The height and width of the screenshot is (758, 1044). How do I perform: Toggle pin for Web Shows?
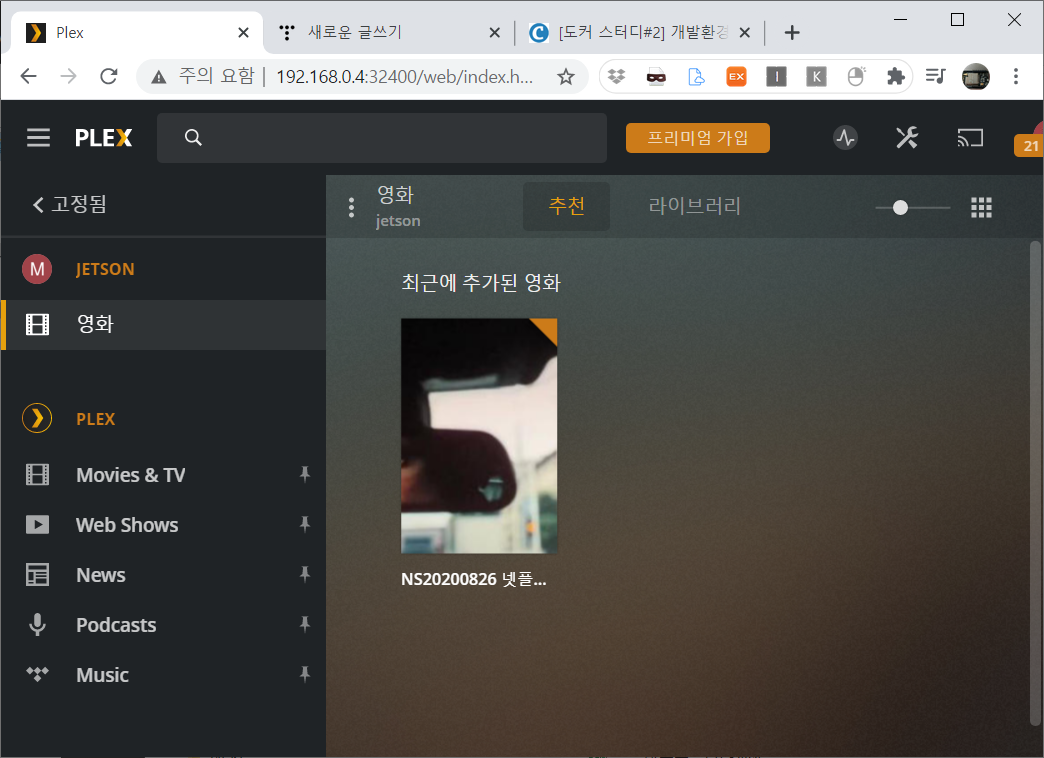coord(304,524)
